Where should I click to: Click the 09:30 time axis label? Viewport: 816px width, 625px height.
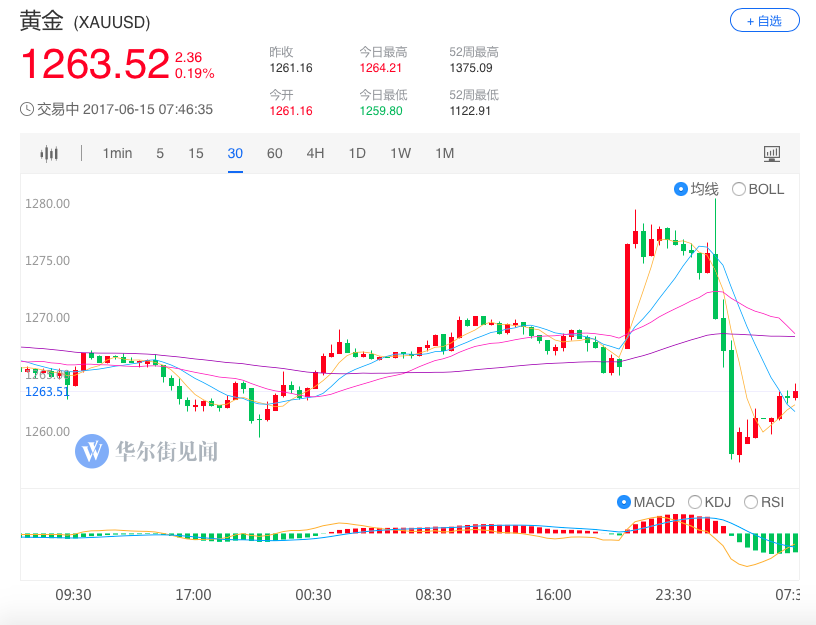pos(73,595)
